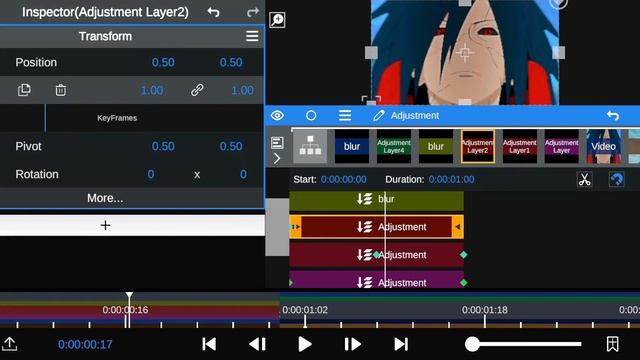Adjust the timeline zoom slider handle
This screenshot has height=360, width=640.
[472, 344]
